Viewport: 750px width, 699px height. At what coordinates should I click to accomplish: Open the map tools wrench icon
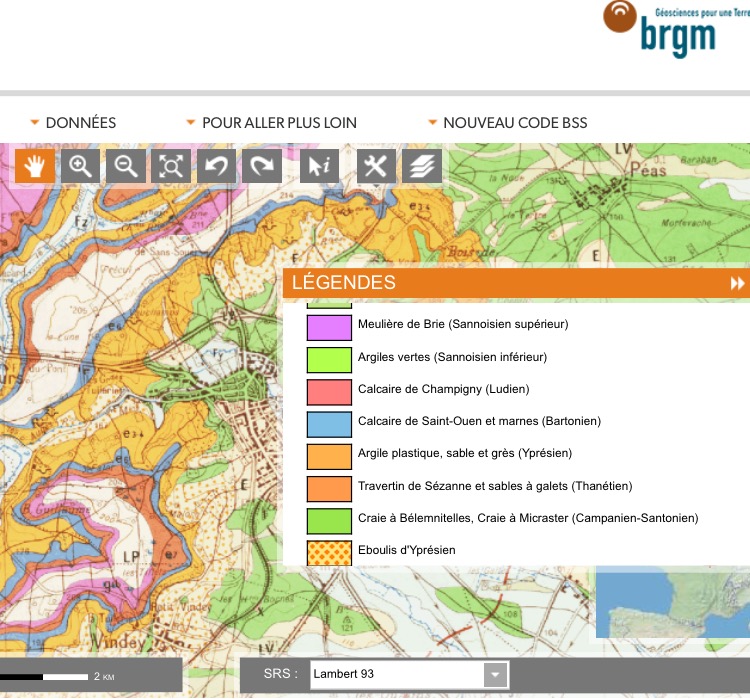(376, 166)
